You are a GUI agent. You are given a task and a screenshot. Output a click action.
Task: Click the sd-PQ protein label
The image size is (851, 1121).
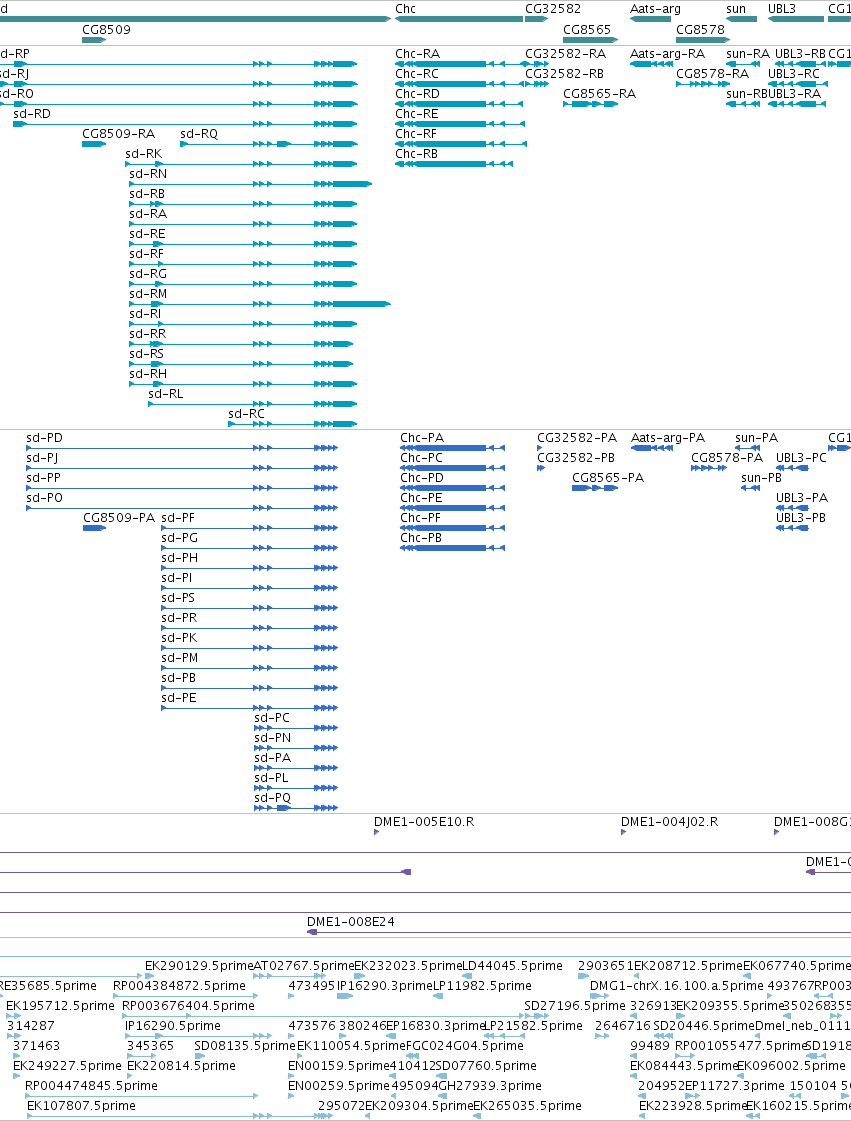(x=272, y=799)
